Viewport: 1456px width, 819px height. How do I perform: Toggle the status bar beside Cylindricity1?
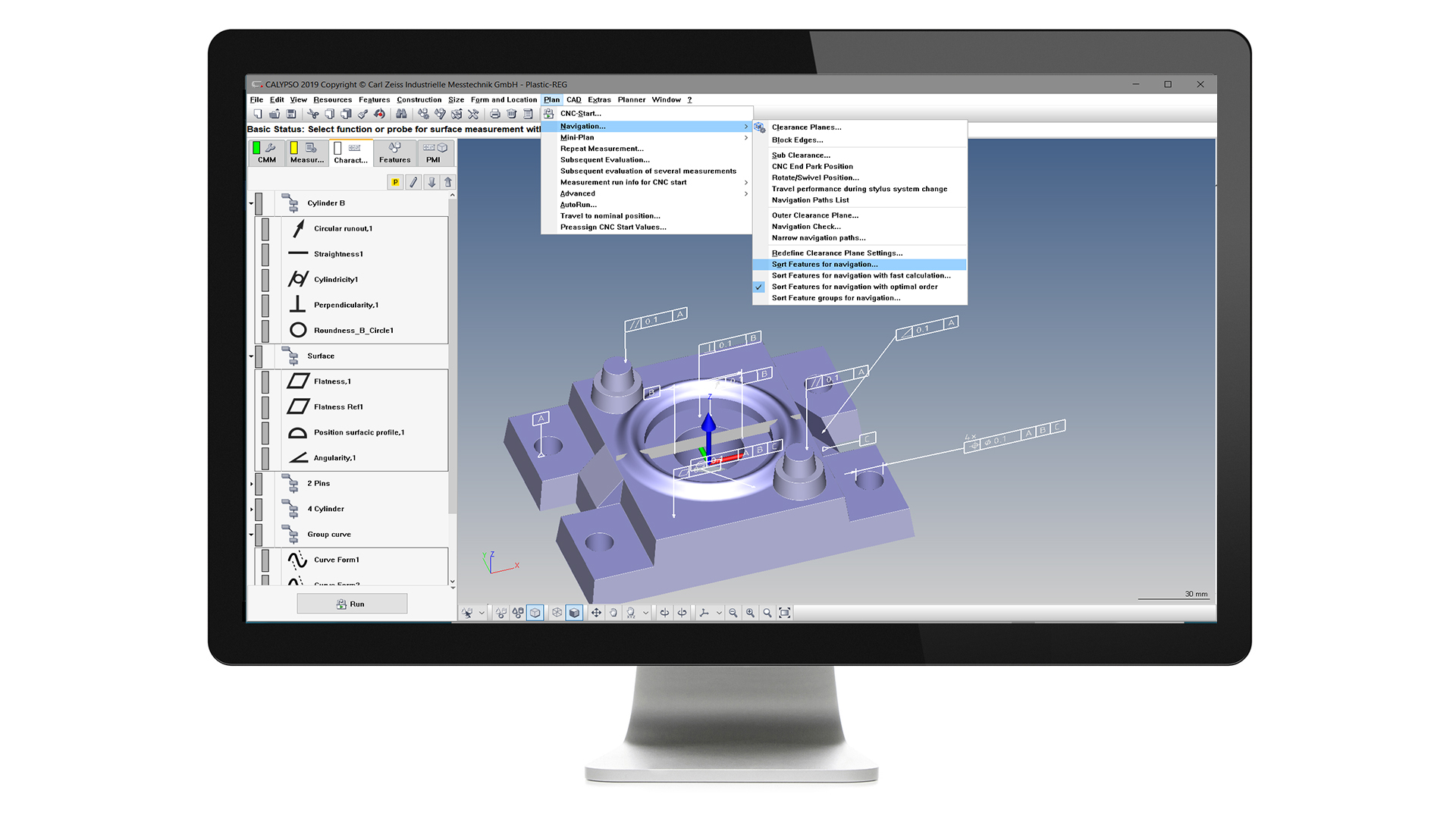coord(265,279)
